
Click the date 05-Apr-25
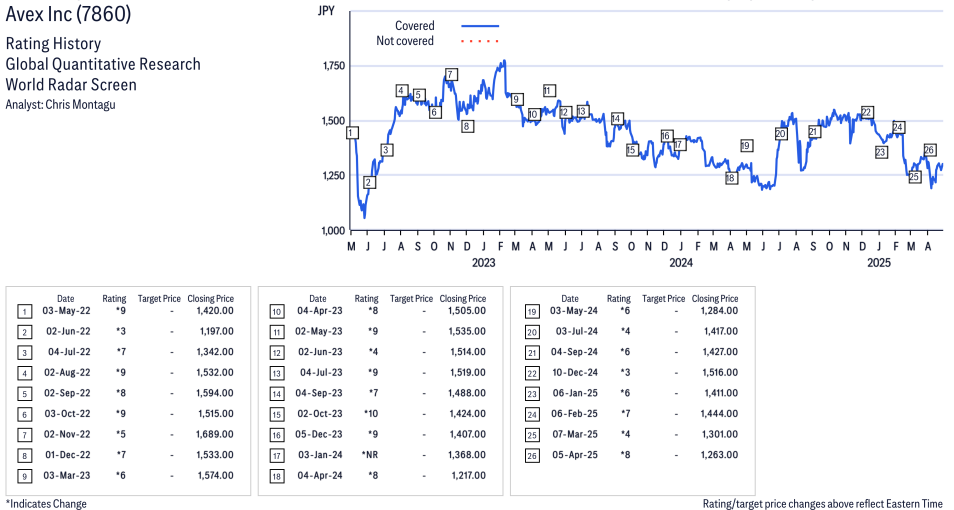(x=575, y=455)
